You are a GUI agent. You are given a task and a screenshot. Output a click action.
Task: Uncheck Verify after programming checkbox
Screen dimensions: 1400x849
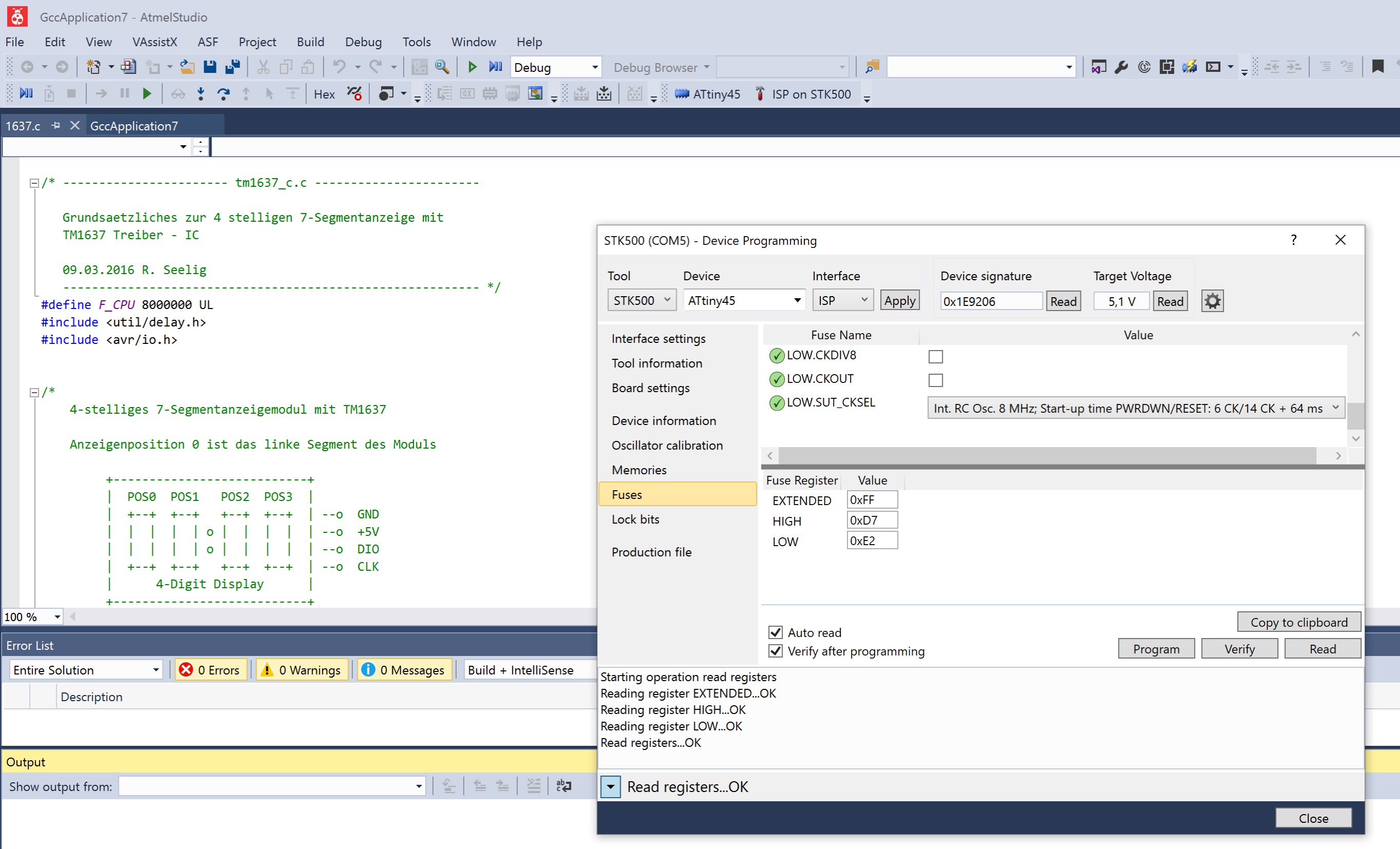pyautogui.click(x=775, y=651)
